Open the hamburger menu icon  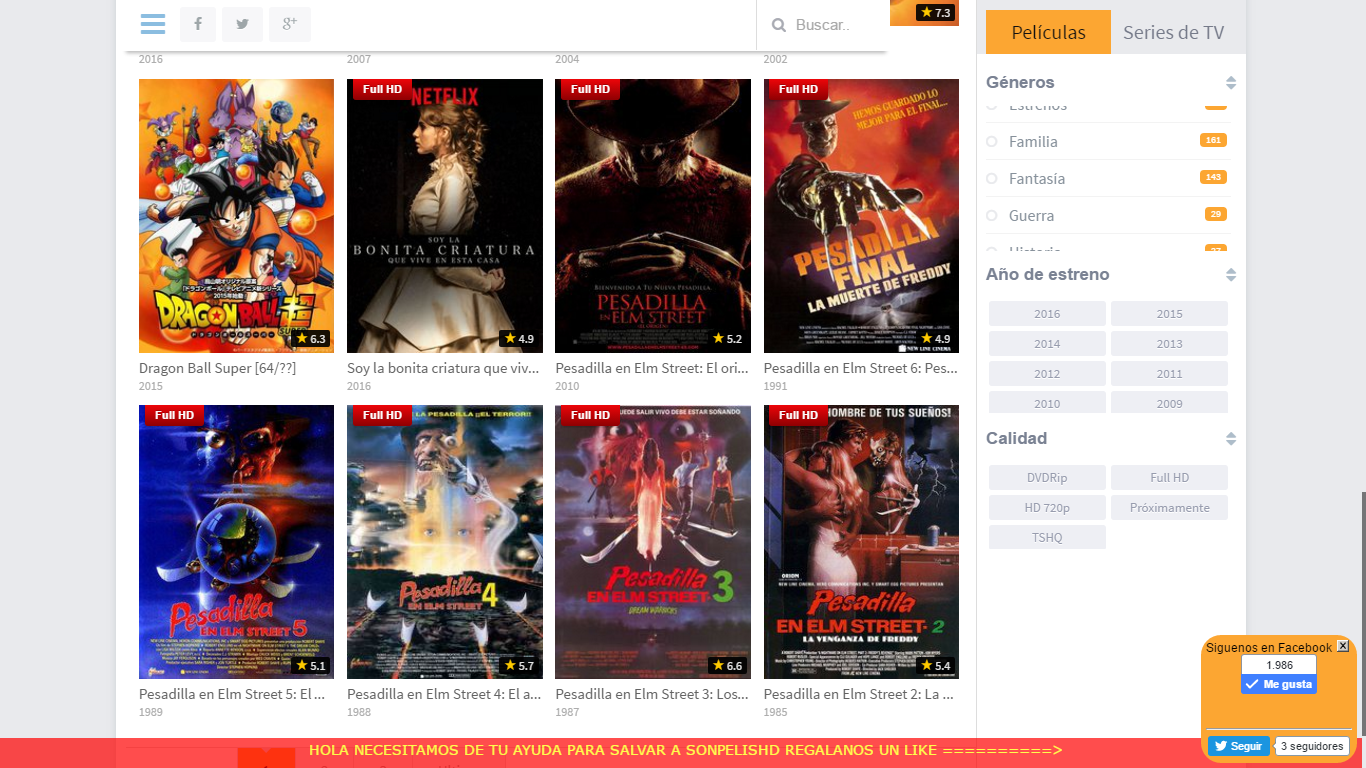[x=153, y=24]
